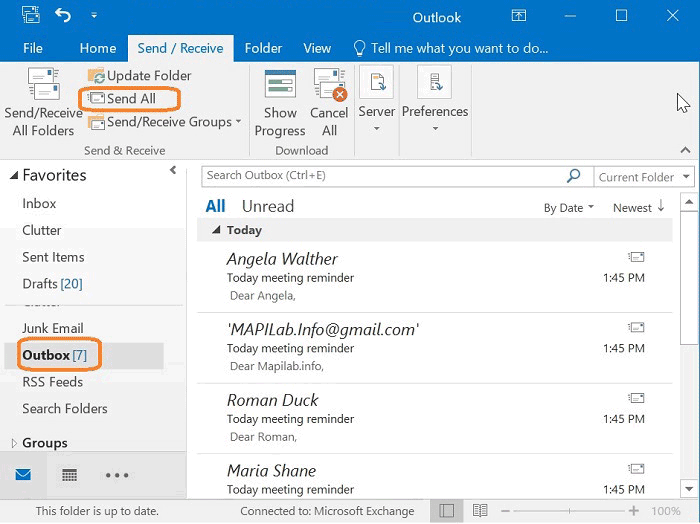Click the zoom out minus button
The image size is (700, 524).
505,511
